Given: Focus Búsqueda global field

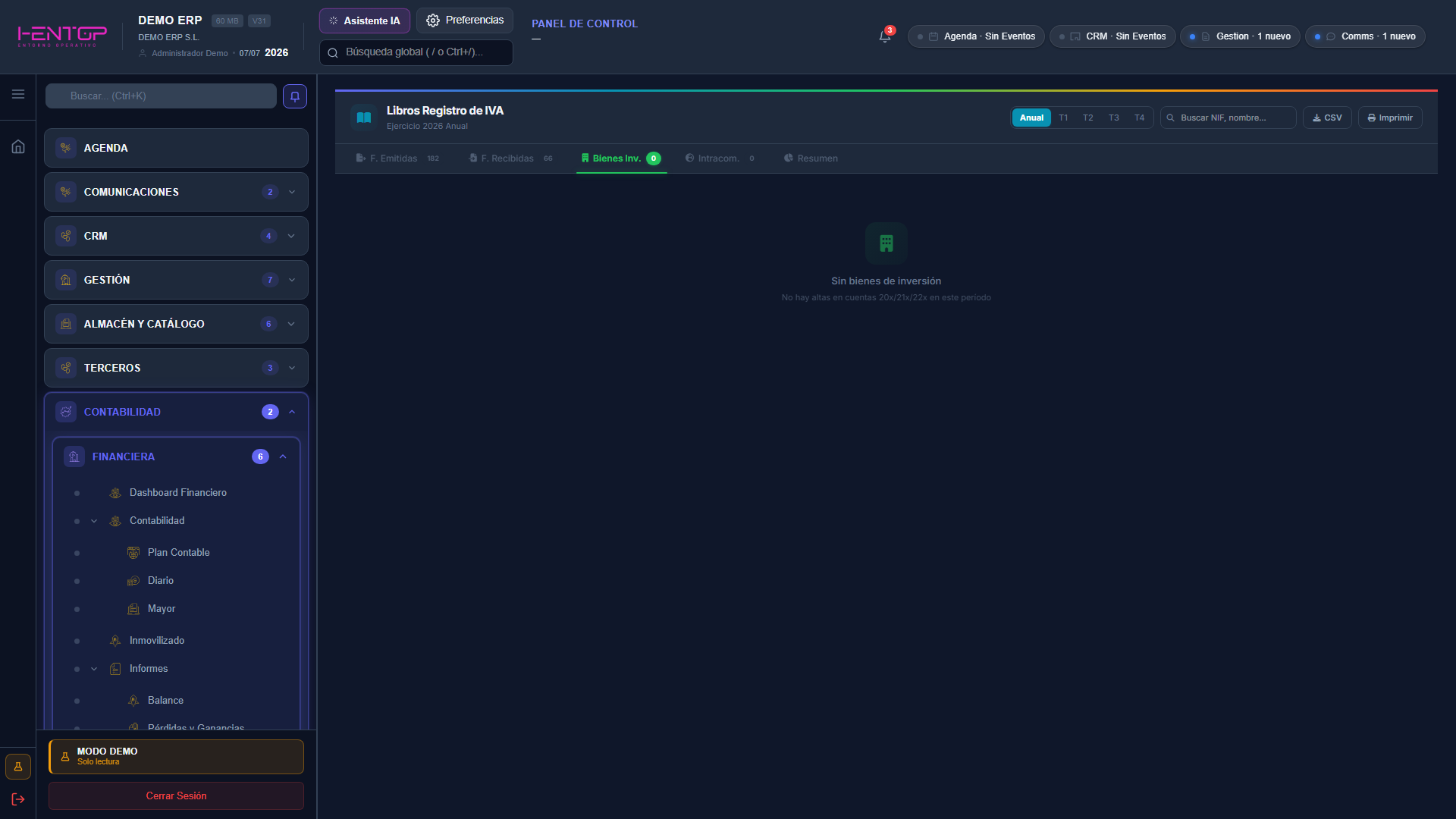Looking at the screenshot, I should (x=416, y=52).
